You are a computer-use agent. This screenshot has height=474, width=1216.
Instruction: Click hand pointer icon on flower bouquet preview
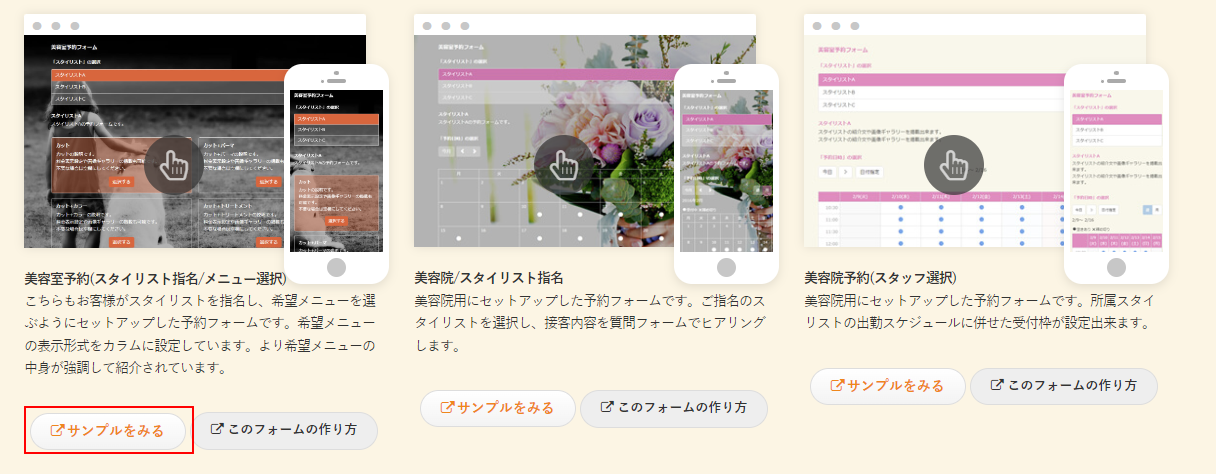(564, 164)
